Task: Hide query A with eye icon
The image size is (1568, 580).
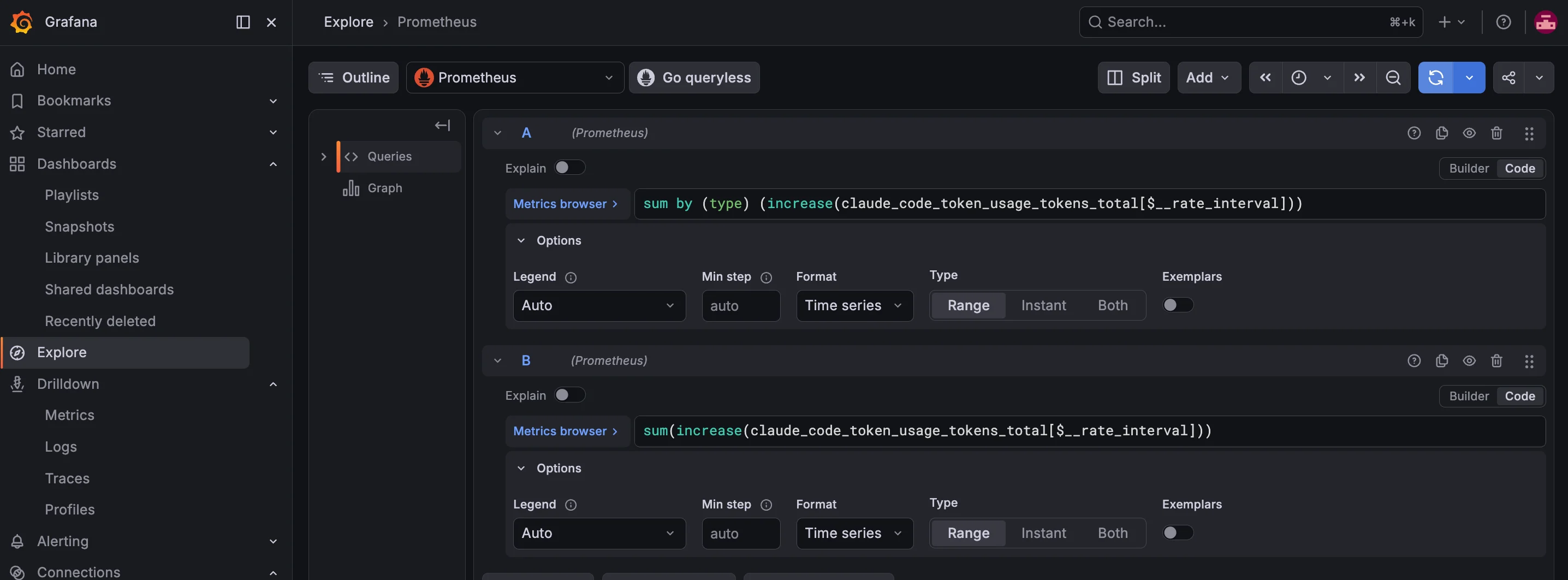Action: [x=1469, y=133]
